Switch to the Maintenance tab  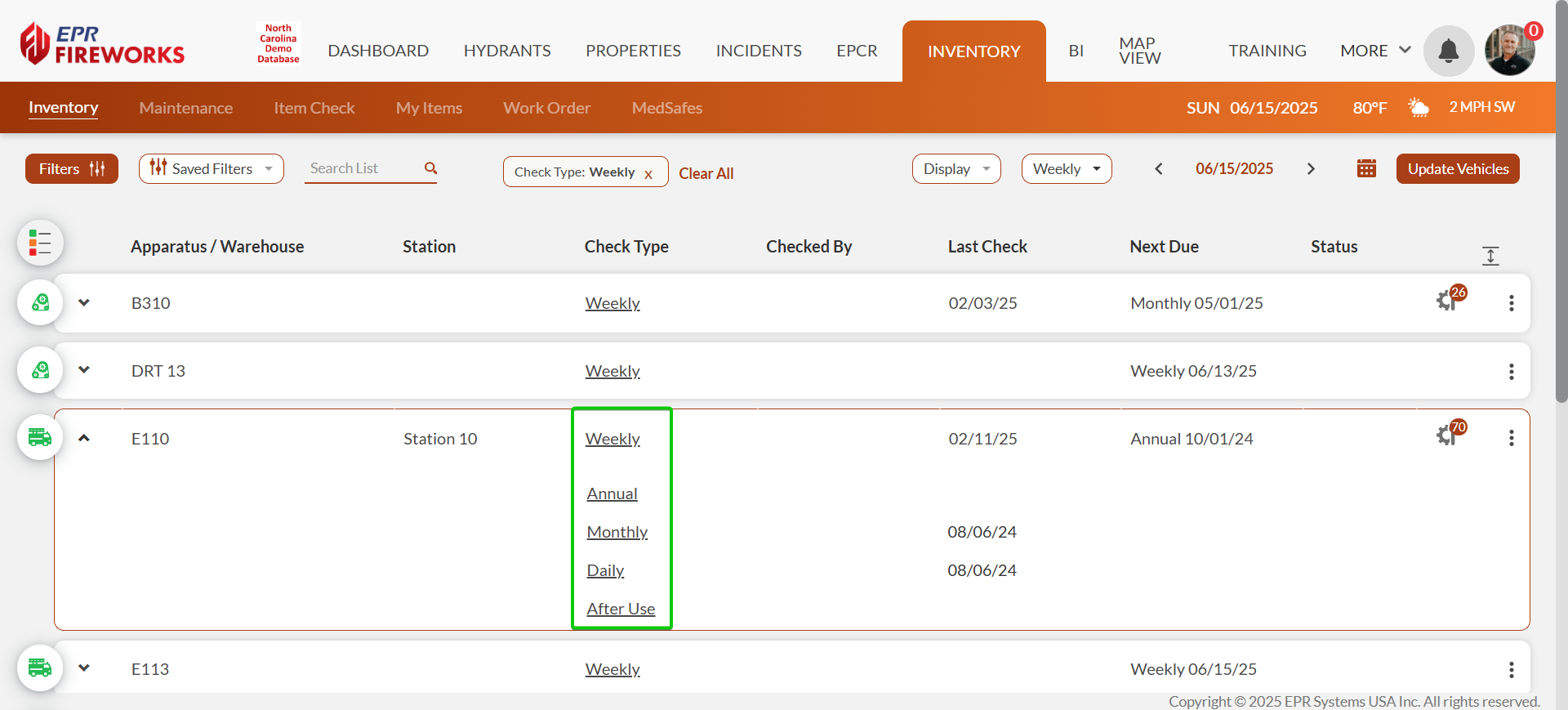coord(185,108)
